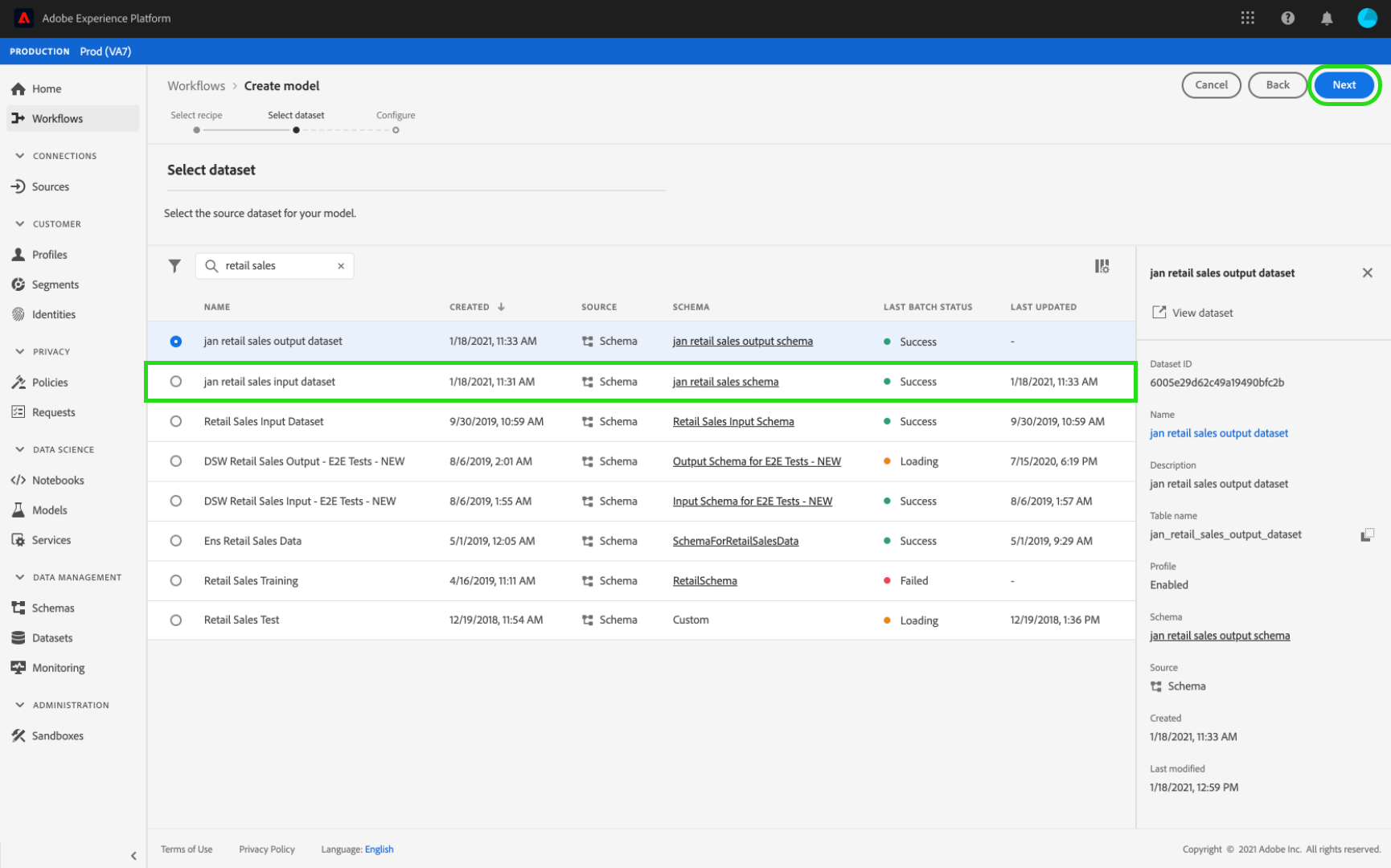Open the filter funnel icon
Viewport: 1391px width, 868px height.
tap(174, 266)
